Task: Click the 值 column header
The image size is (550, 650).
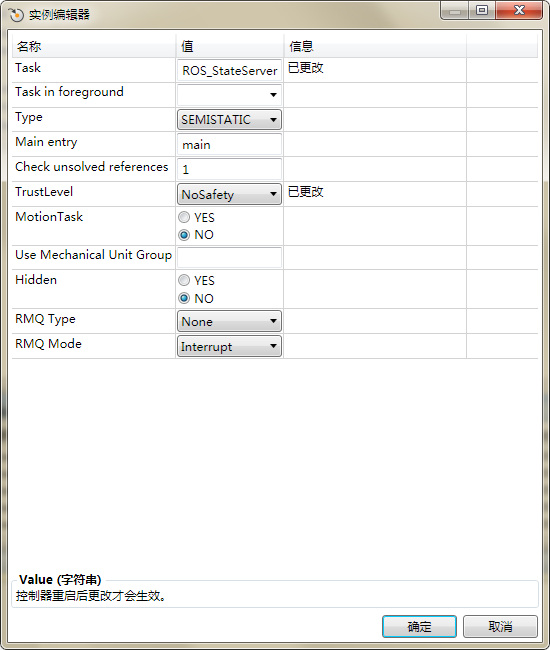Action: pyautogui.click(x=230, y=46)
